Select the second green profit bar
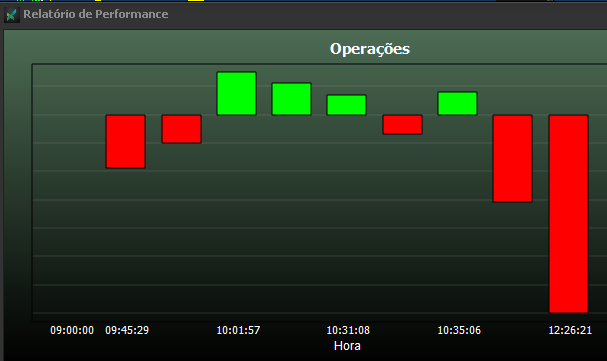The height and width of the screenshot is (361, 607). click(291, 99)
